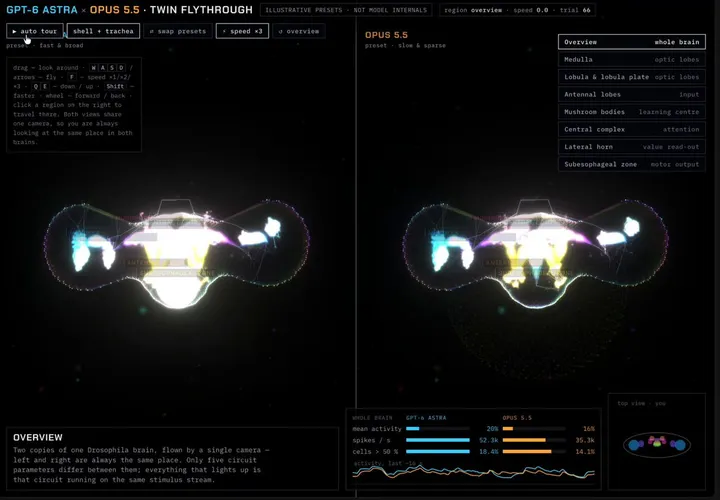Fly to the Antennal lobes region

632,94
